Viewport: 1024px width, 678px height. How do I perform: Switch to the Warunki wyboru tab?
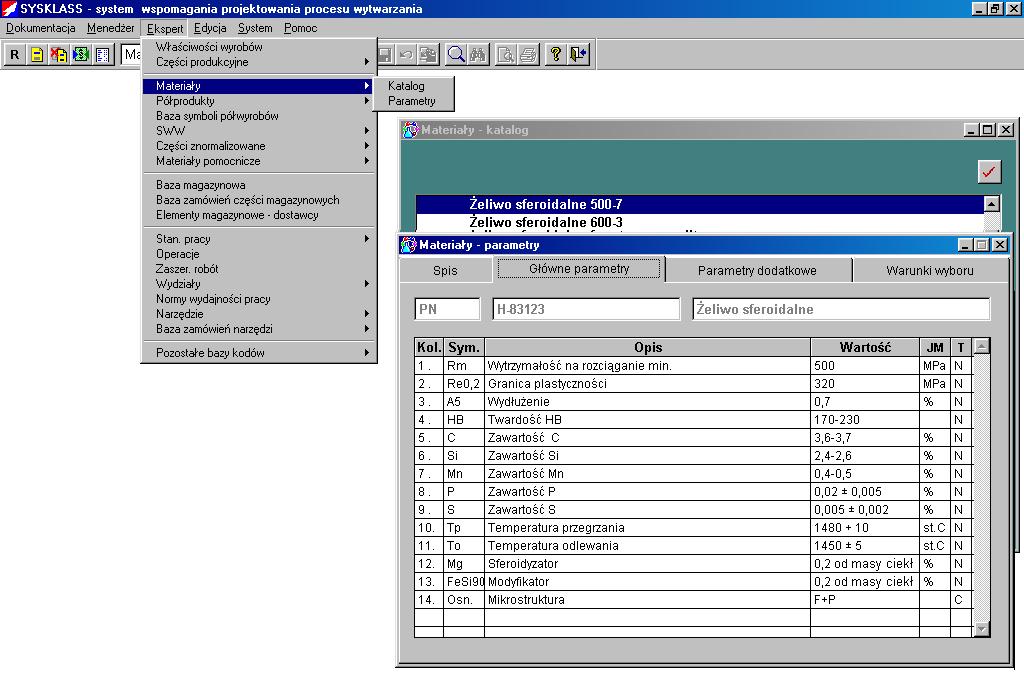click(x=930, y=270)
